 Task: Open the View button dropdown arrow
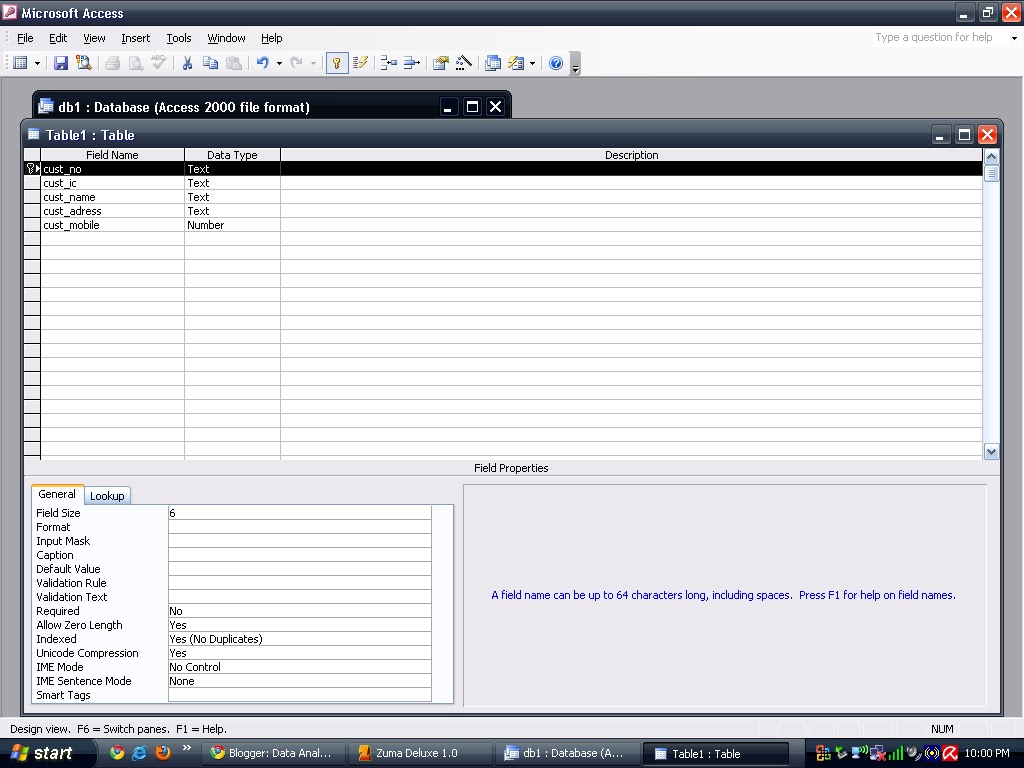pos(37,63)
